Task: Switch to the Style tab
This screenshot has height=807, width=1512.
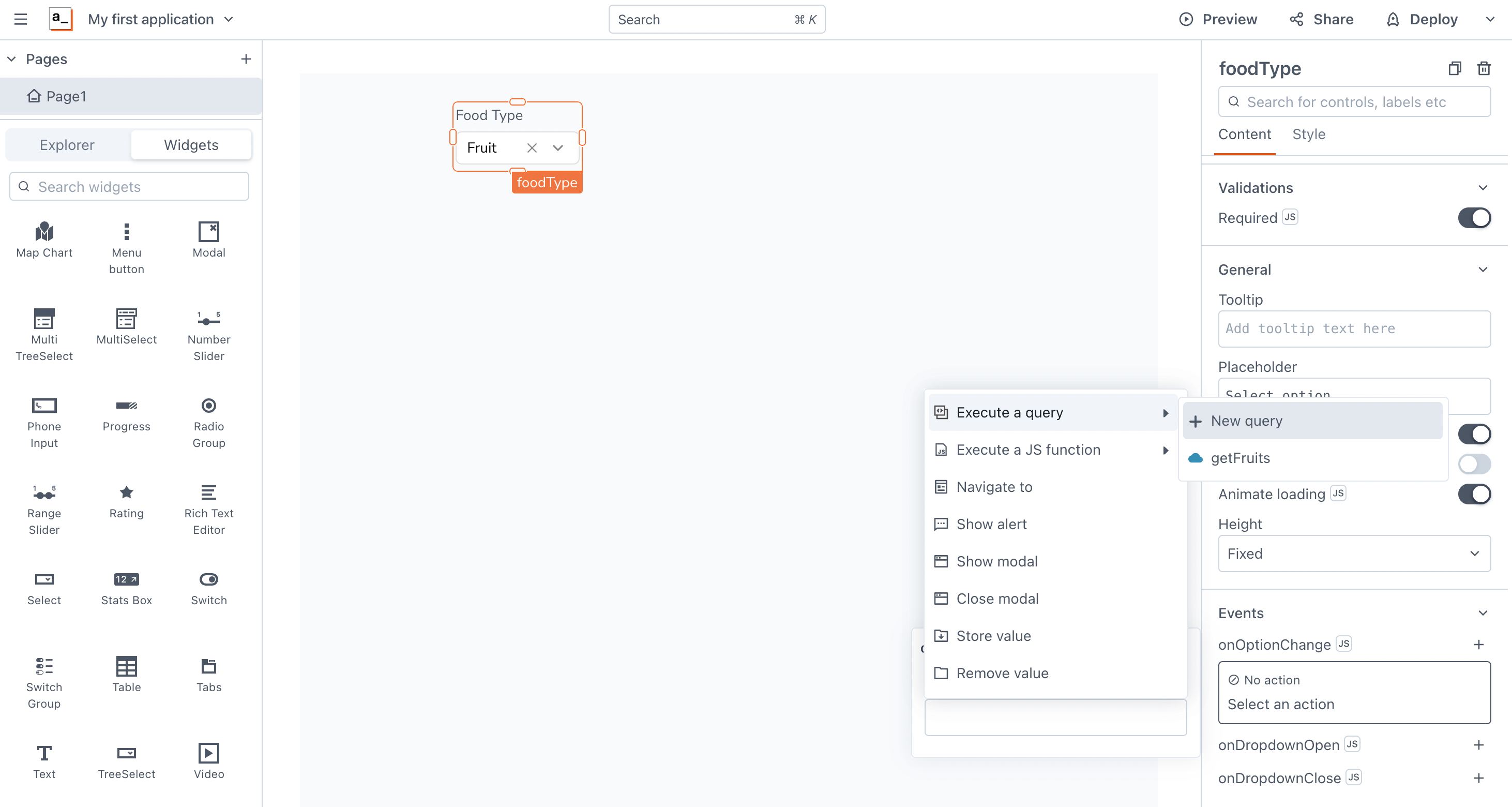Action: 1308,134
